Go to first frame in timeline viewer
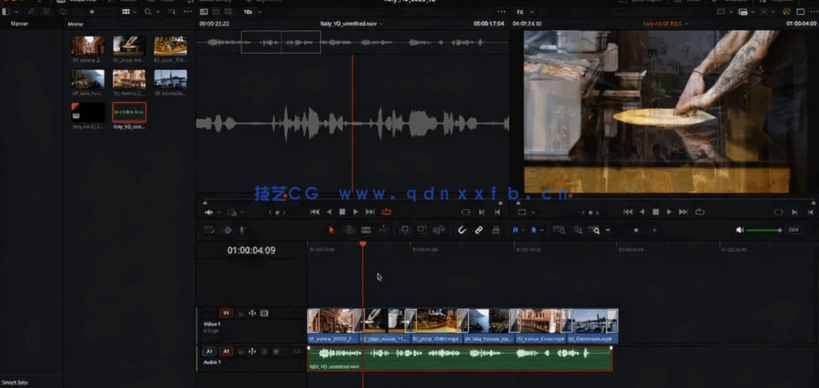Viewport: 819px width, 388px height. [x=628, y=211]
